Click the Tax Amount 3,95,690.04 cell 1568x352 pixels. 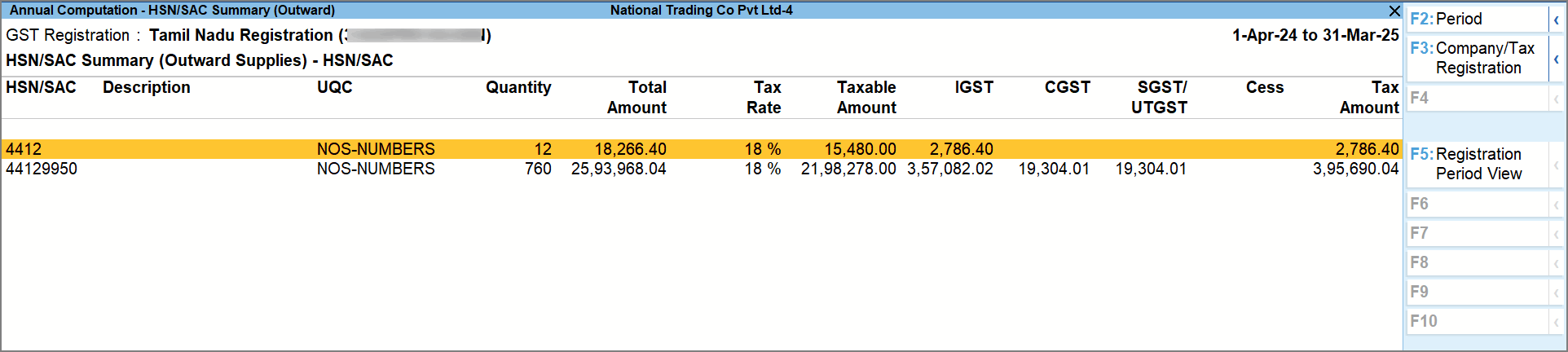pyautogui.click(x=1354, y=169)
